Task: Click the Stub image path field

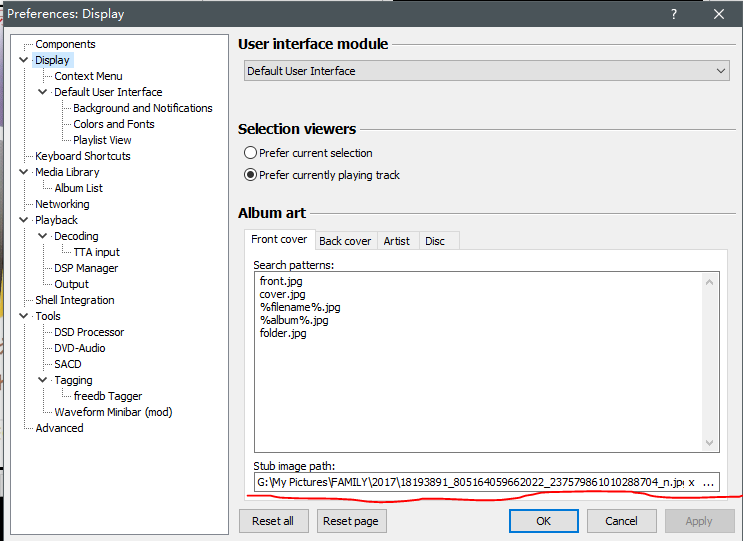Action: pyautogui.click(x=470, y=483)
